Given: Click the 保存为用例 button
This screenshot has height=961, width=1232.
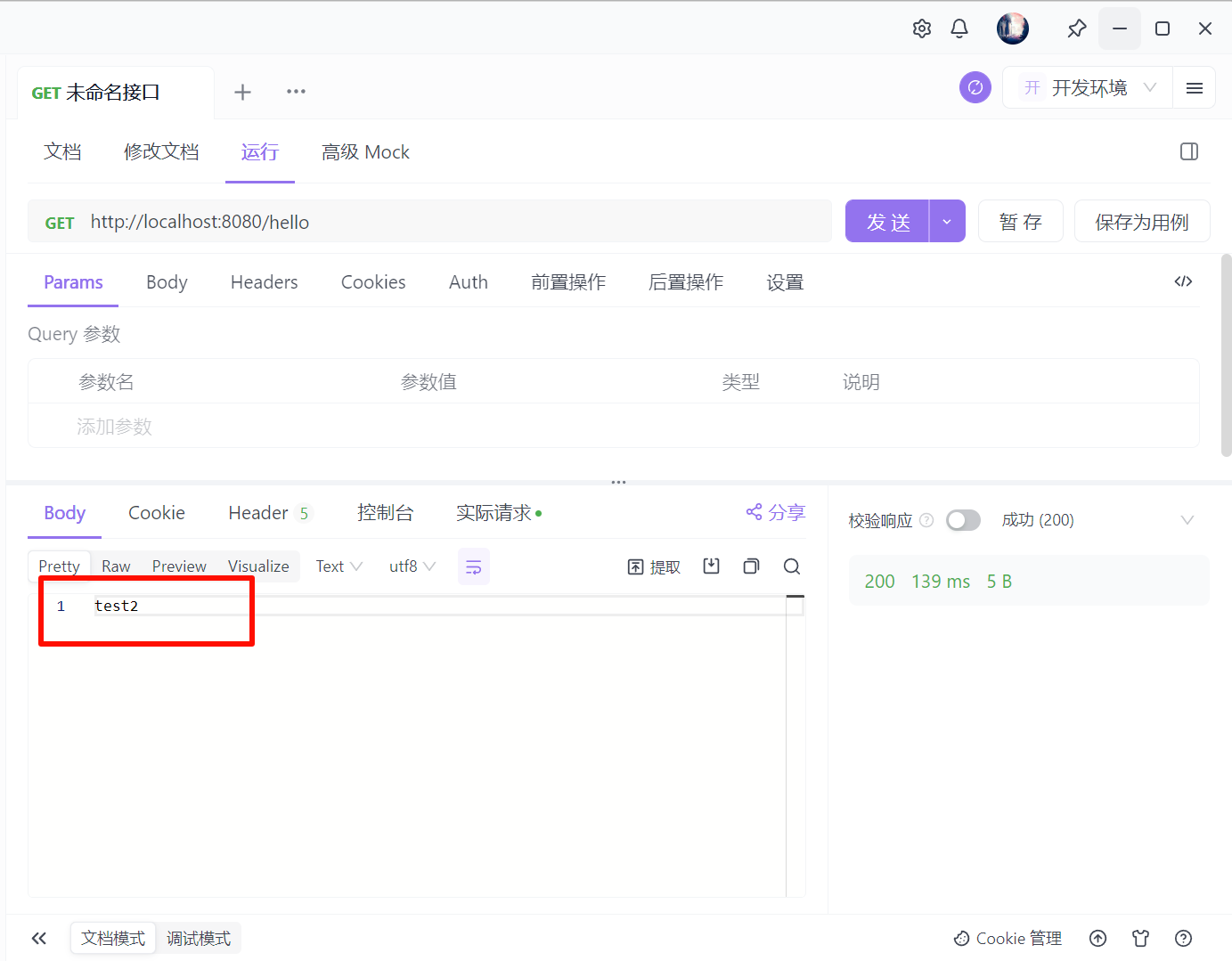Looking at the screenshot, I should [1142, 221].
